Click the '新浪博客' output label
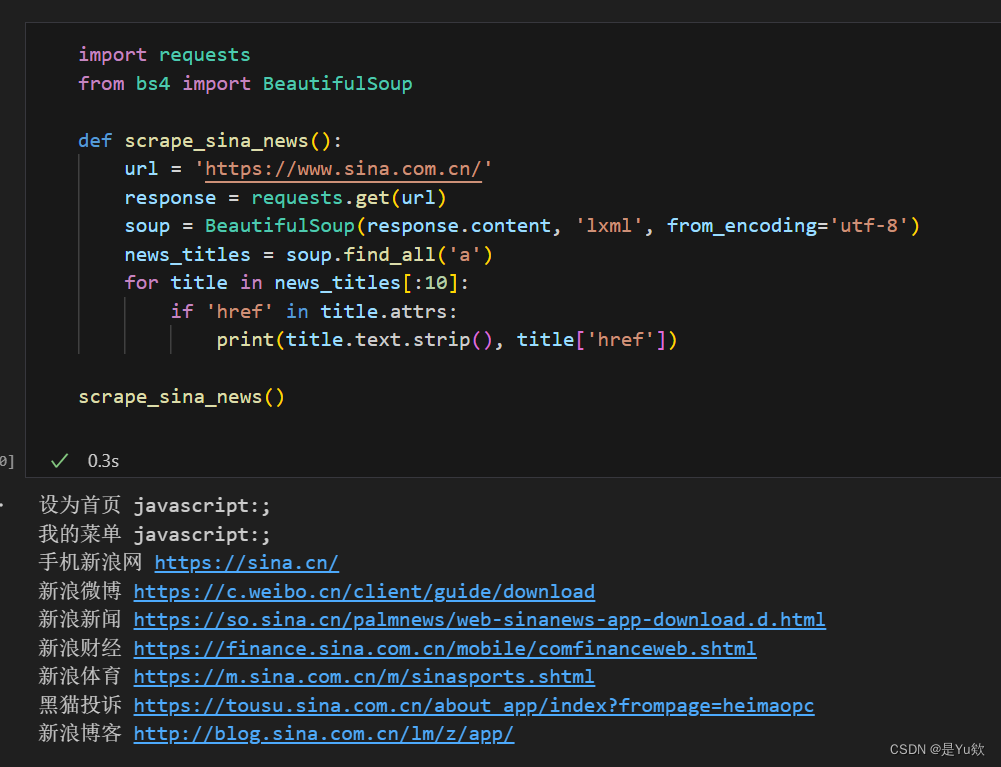 tap(80, 733)
